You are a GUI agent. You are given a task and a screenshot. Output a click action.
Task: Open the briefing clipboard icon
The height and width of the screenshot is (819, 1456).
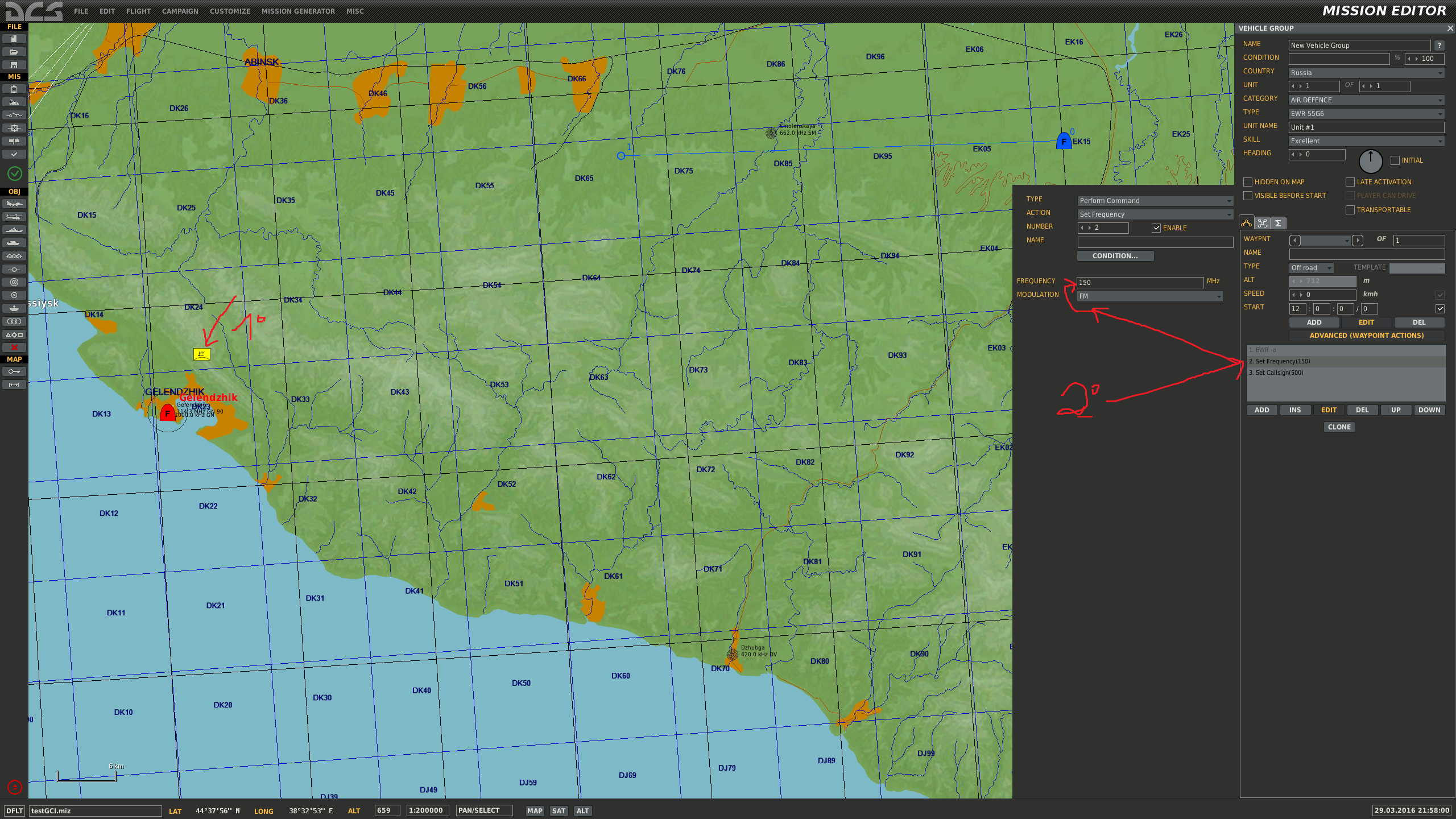(14, 89)
